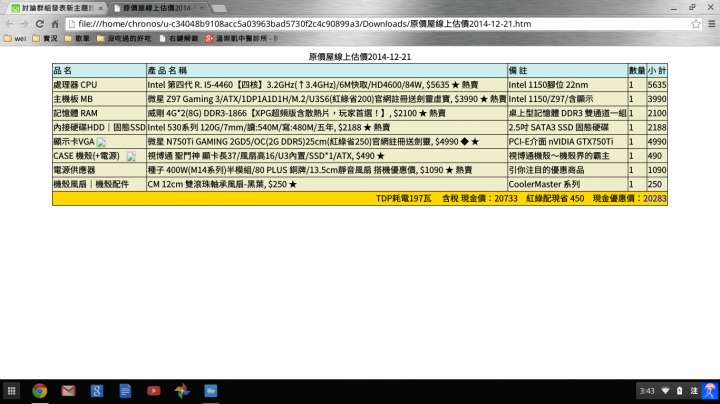Viewport: 720px width, 404px height.
Task: Click the 小計 column header
Action: 657,71
